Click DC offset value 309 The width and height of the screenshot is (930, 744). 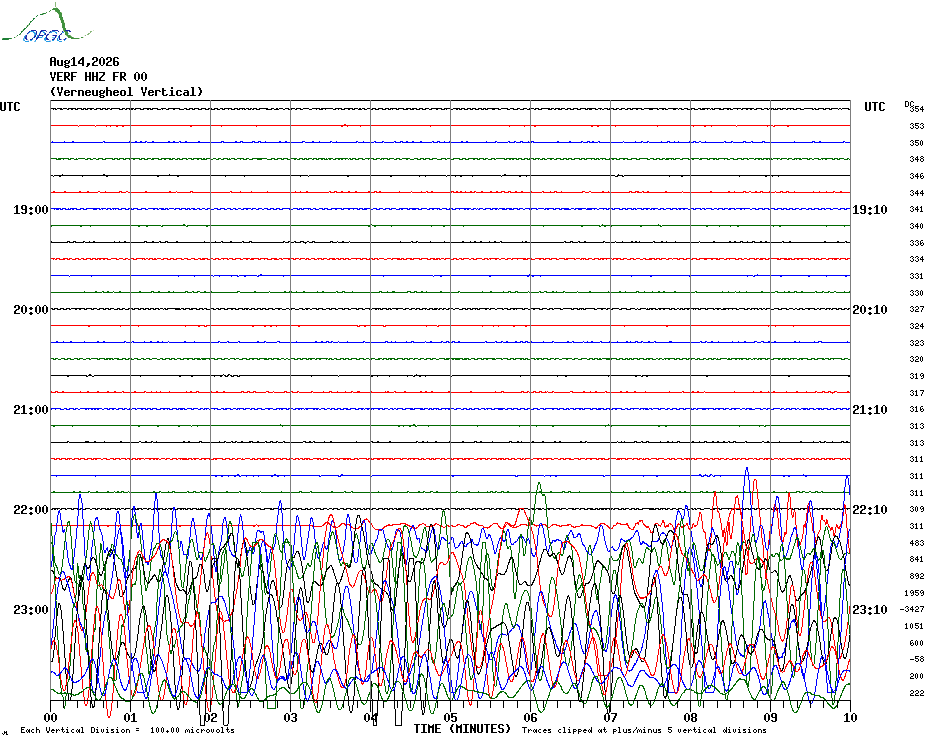(x=917, y=509)
